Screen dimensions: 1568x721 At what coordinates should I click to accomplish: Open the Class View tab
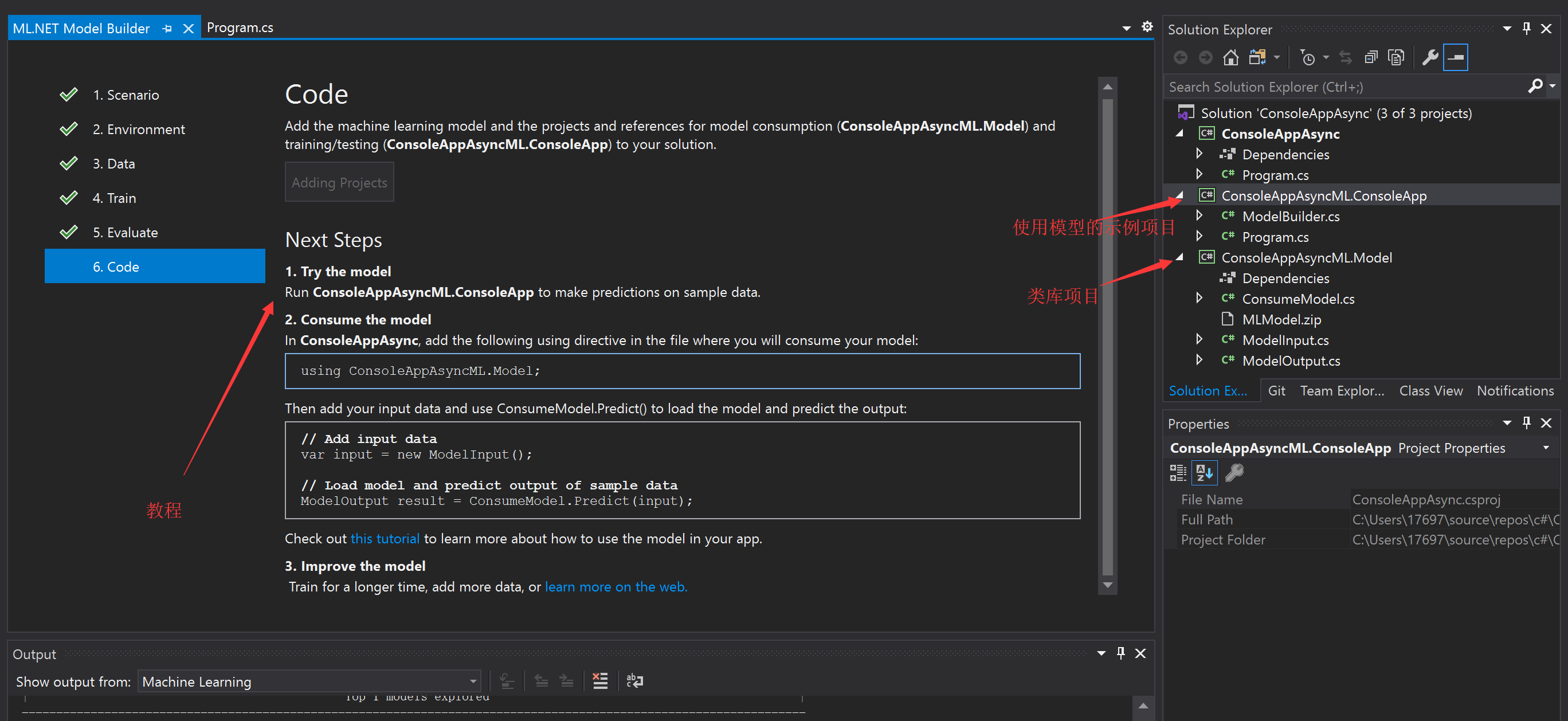click(x=1430, y=391)
